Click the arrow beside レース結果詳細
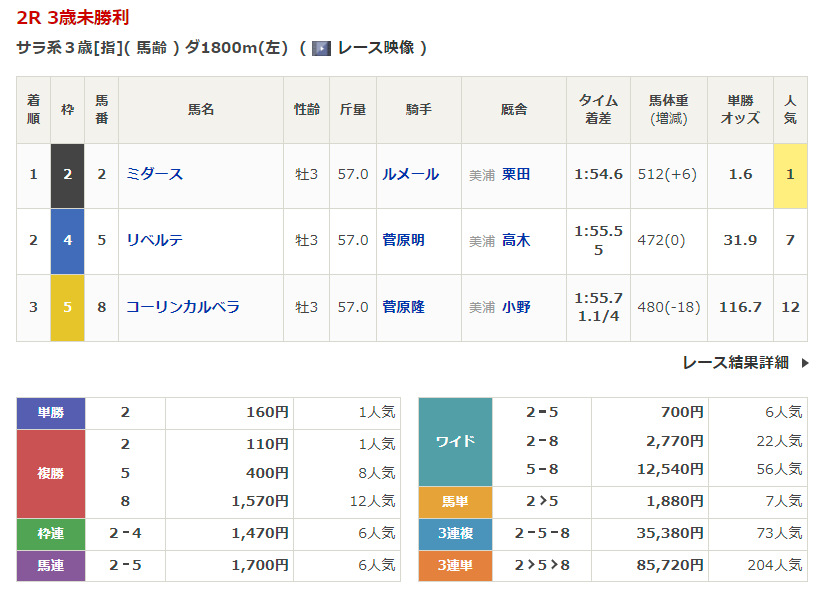Image resolution: width=824 pixels, height=592 pixels. tap(804, 363)
